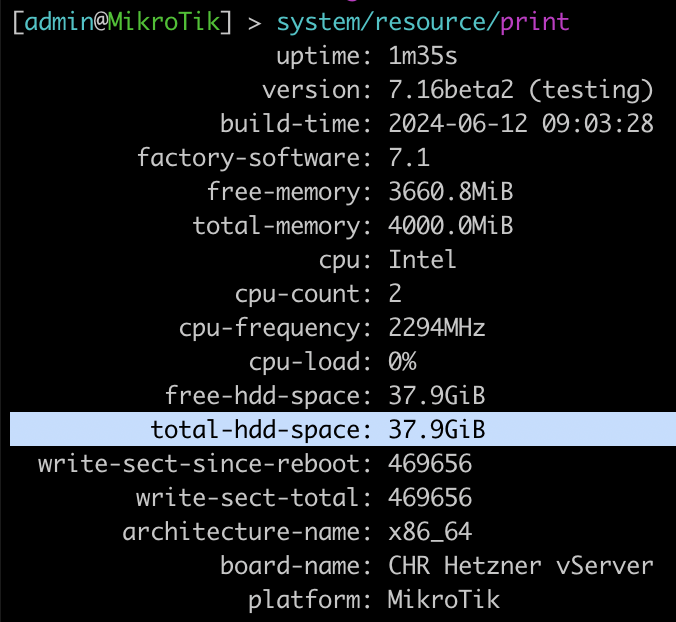This screenshot has width=676, height=622.
Task: Click the write-sect-total label
Action: (x=254, y=498)
